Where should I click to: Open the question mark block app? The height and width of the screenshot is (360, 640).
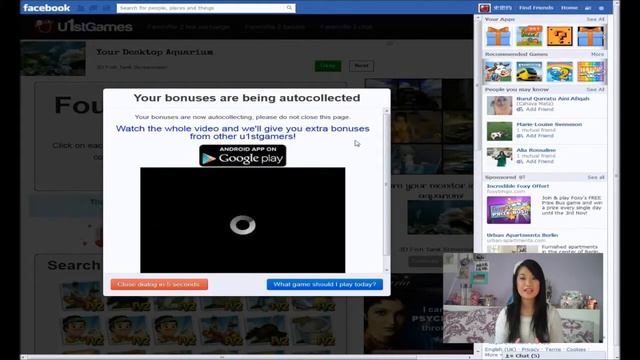coord(560,36)
